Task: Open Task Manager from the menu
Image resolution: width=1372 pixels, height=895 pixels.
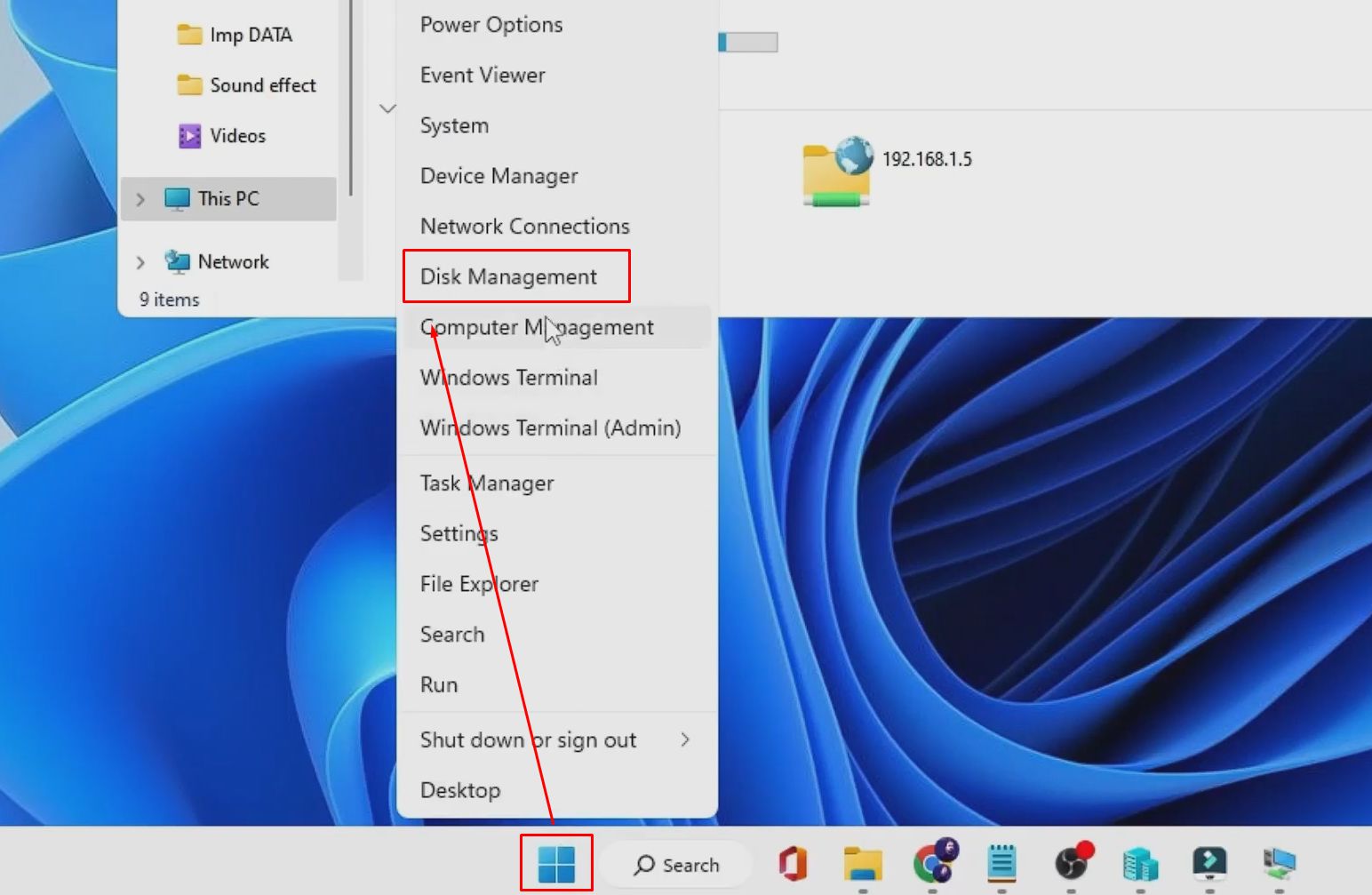Action: click(x=486, y=483)
